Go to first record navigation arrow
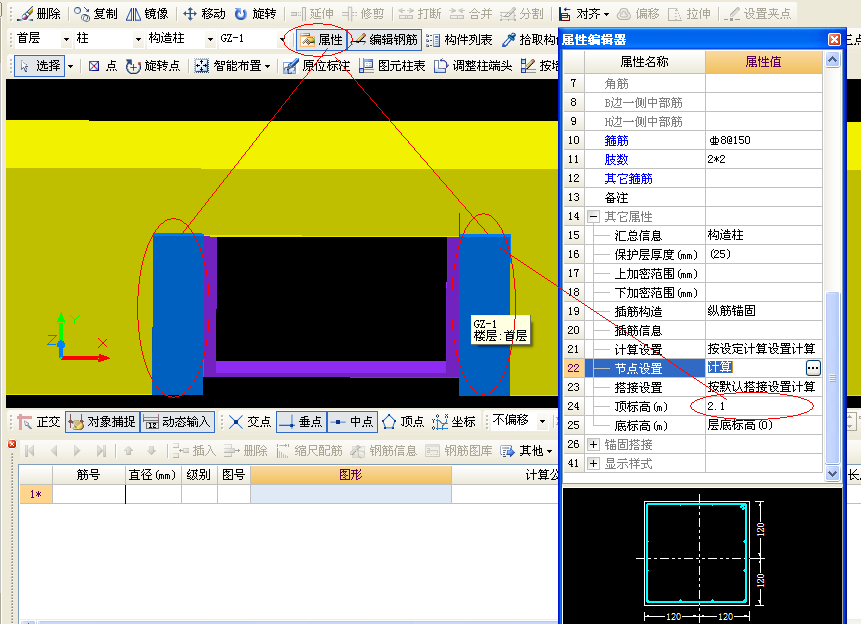861x624 pixels. (x=30, y=451)
